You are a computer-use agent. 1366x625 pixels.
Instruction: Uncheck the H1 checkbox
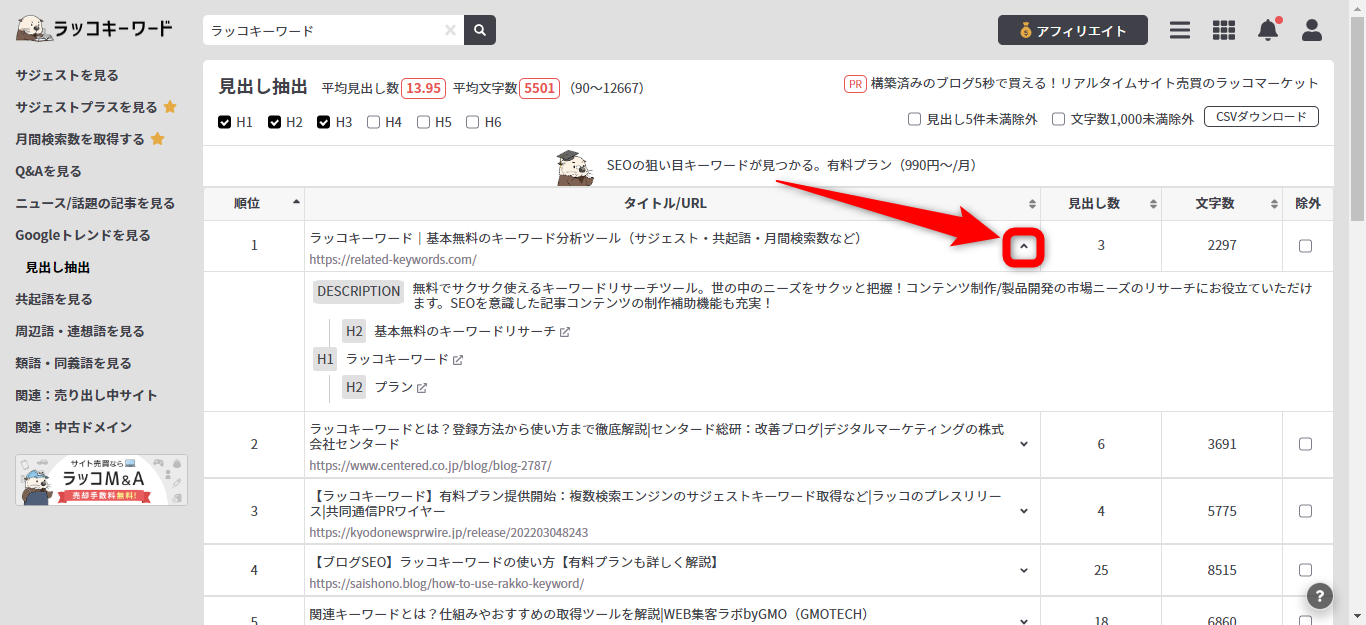(x=224, y=122)
